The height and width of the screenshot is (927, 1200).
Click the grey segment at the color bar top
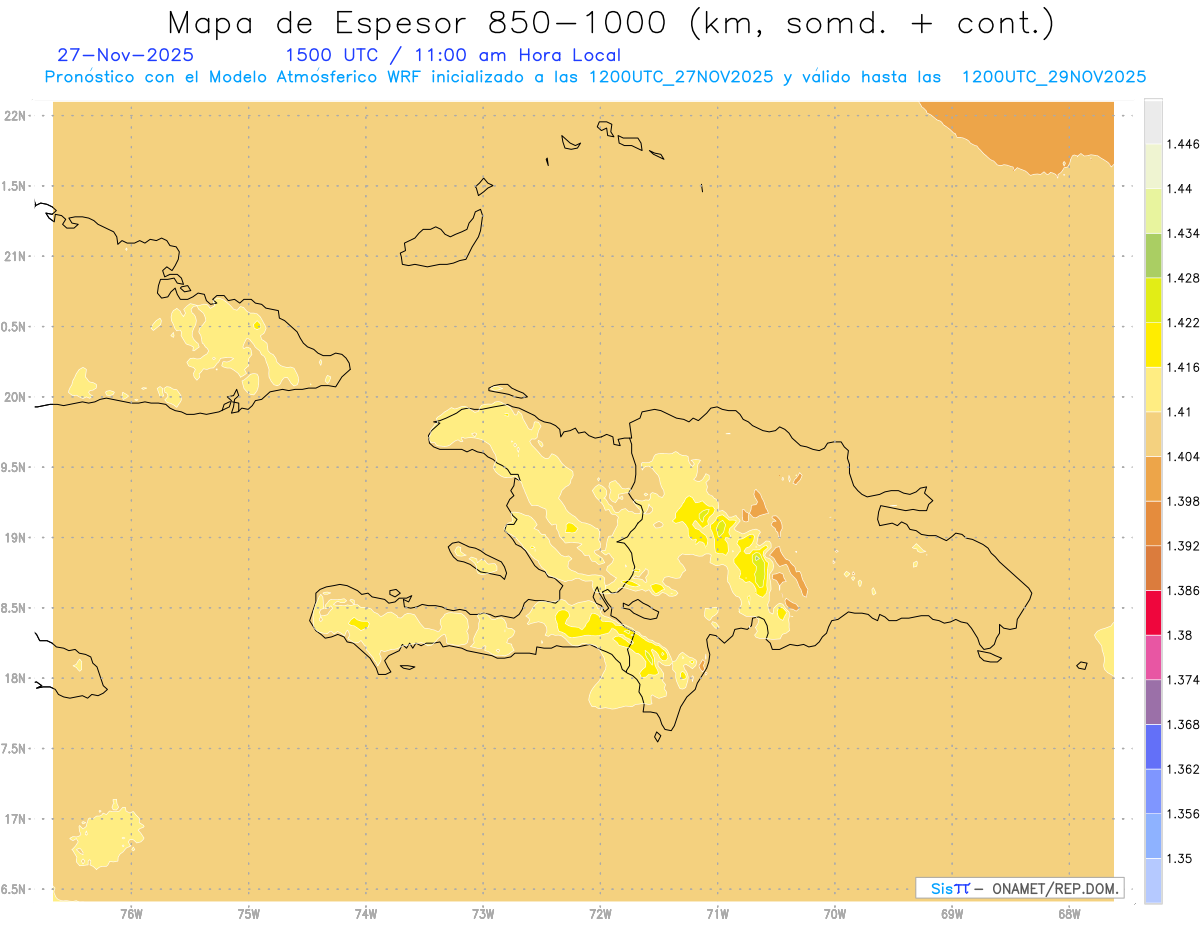click(1153, 121)
